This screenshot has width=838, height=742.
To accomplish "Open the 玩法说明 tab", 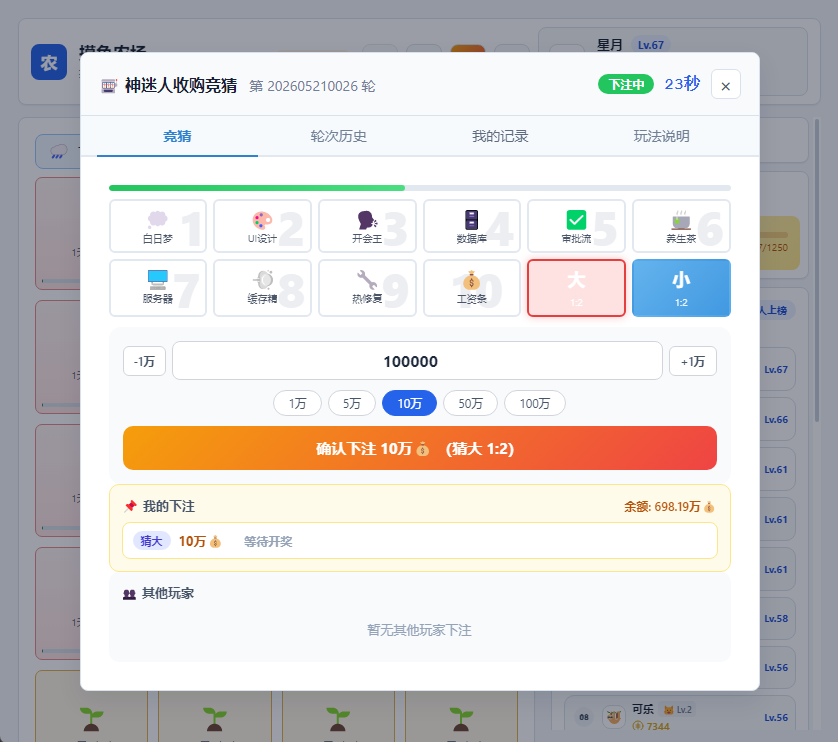I will [662, 136].
